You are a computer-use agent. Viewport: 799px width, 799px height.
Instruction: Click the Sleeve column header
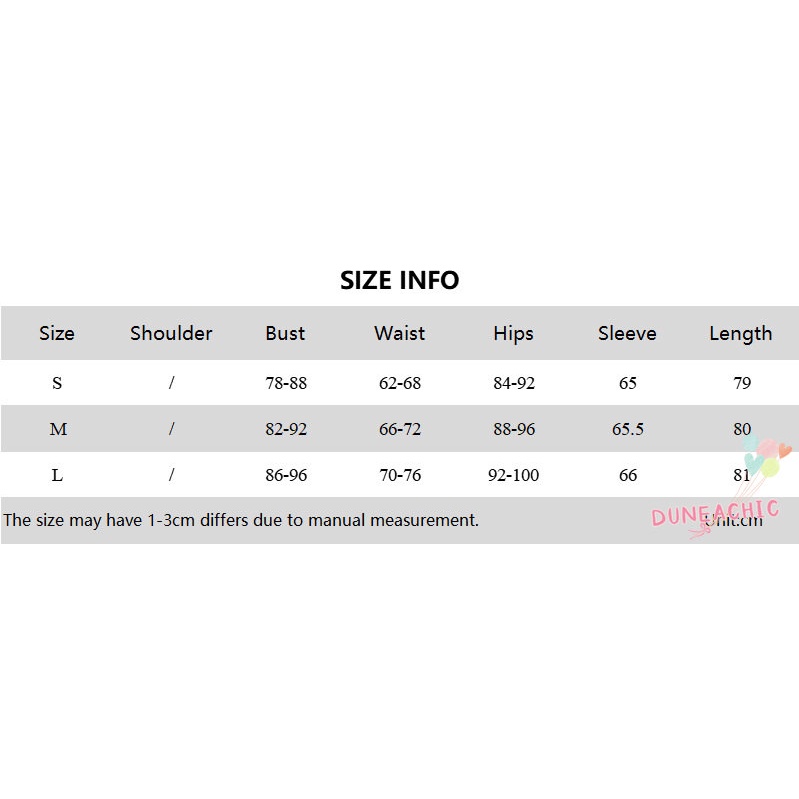tap(627, 333)
